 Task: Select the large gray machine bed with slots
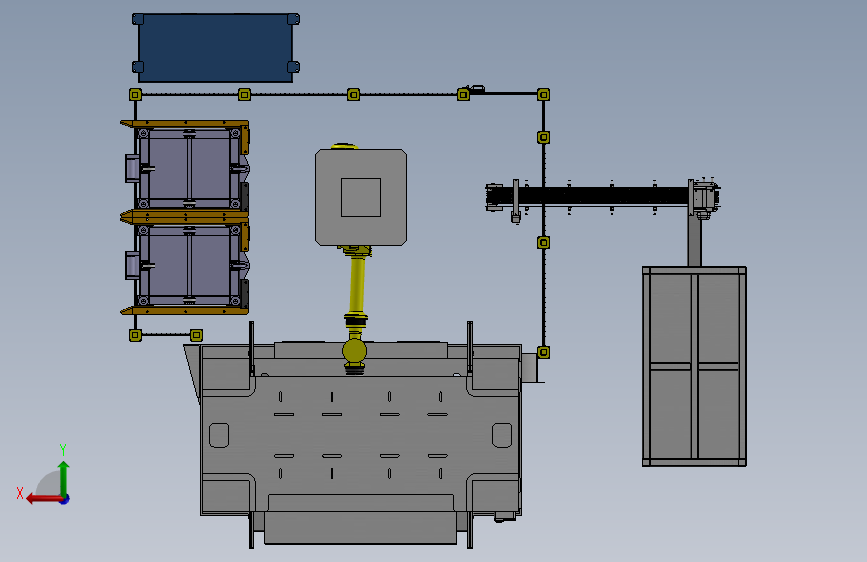click(x=361, y=437)
